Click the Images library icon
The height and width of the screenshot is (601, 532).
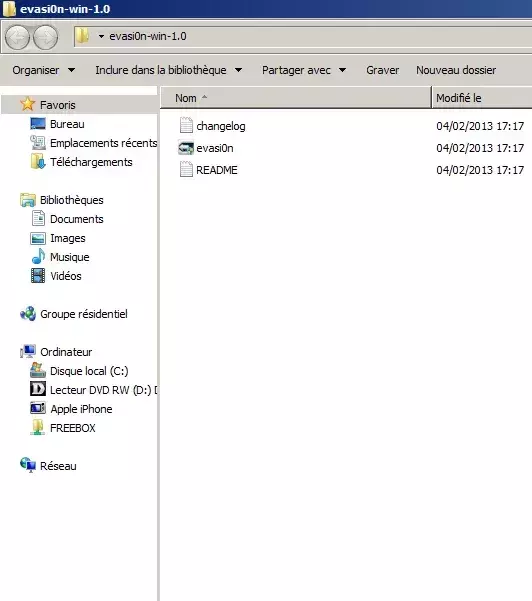coord(38,238)
